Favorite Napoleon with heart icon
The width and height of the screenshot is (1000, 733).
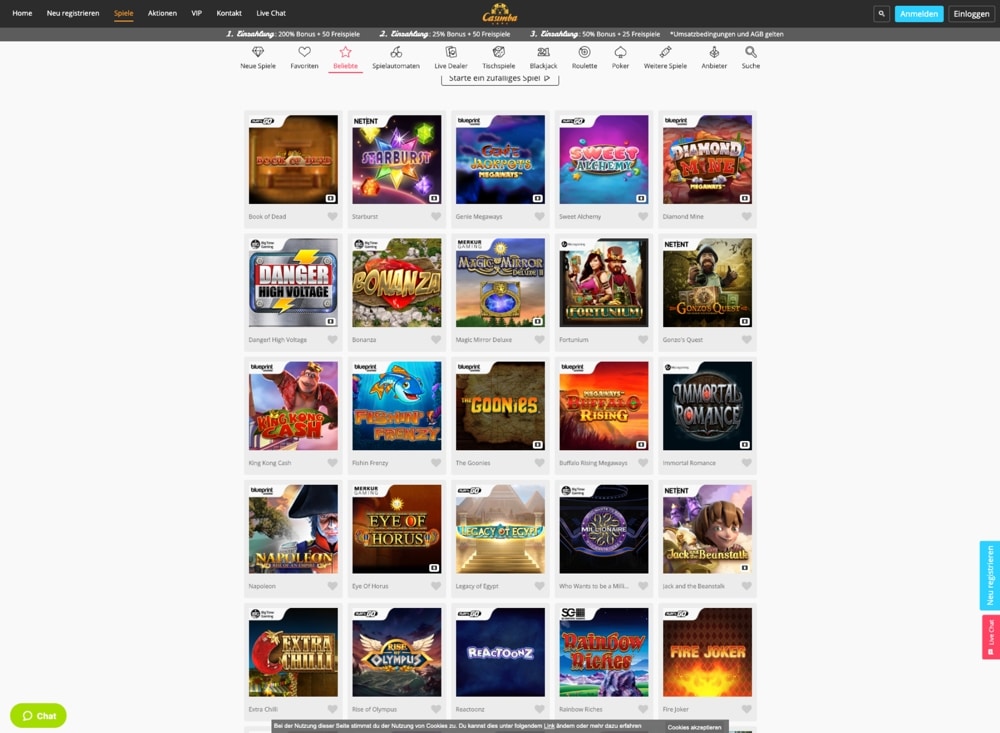(332, 586)
